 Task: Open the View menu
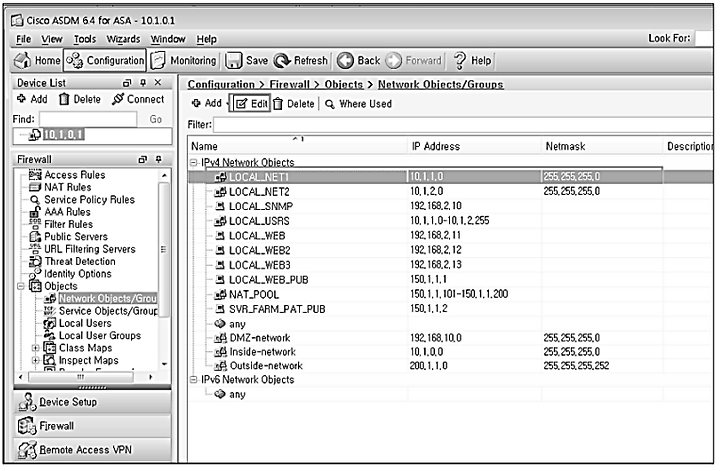[51, 39]
